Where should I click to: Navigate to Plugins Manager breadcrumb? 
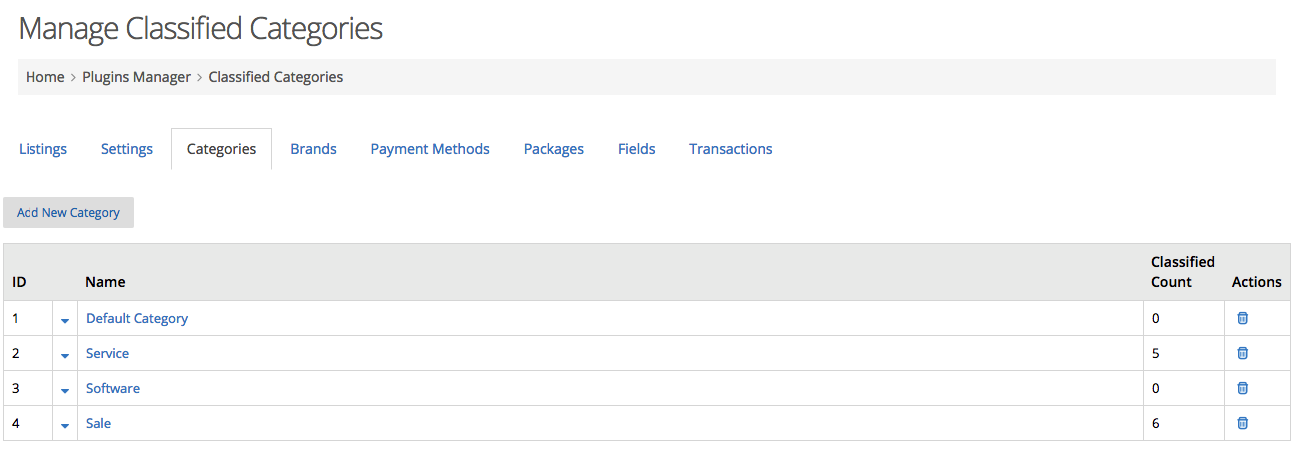137,77
